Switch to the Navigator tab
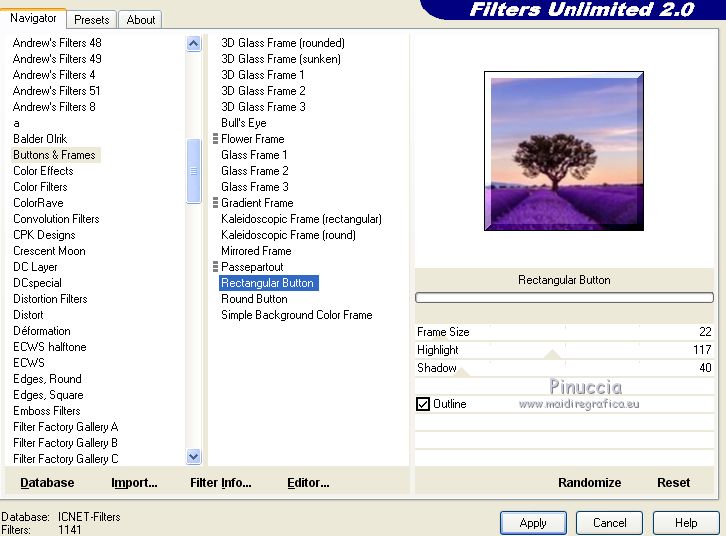The image size is (726, 536). [x=33, y=18]
